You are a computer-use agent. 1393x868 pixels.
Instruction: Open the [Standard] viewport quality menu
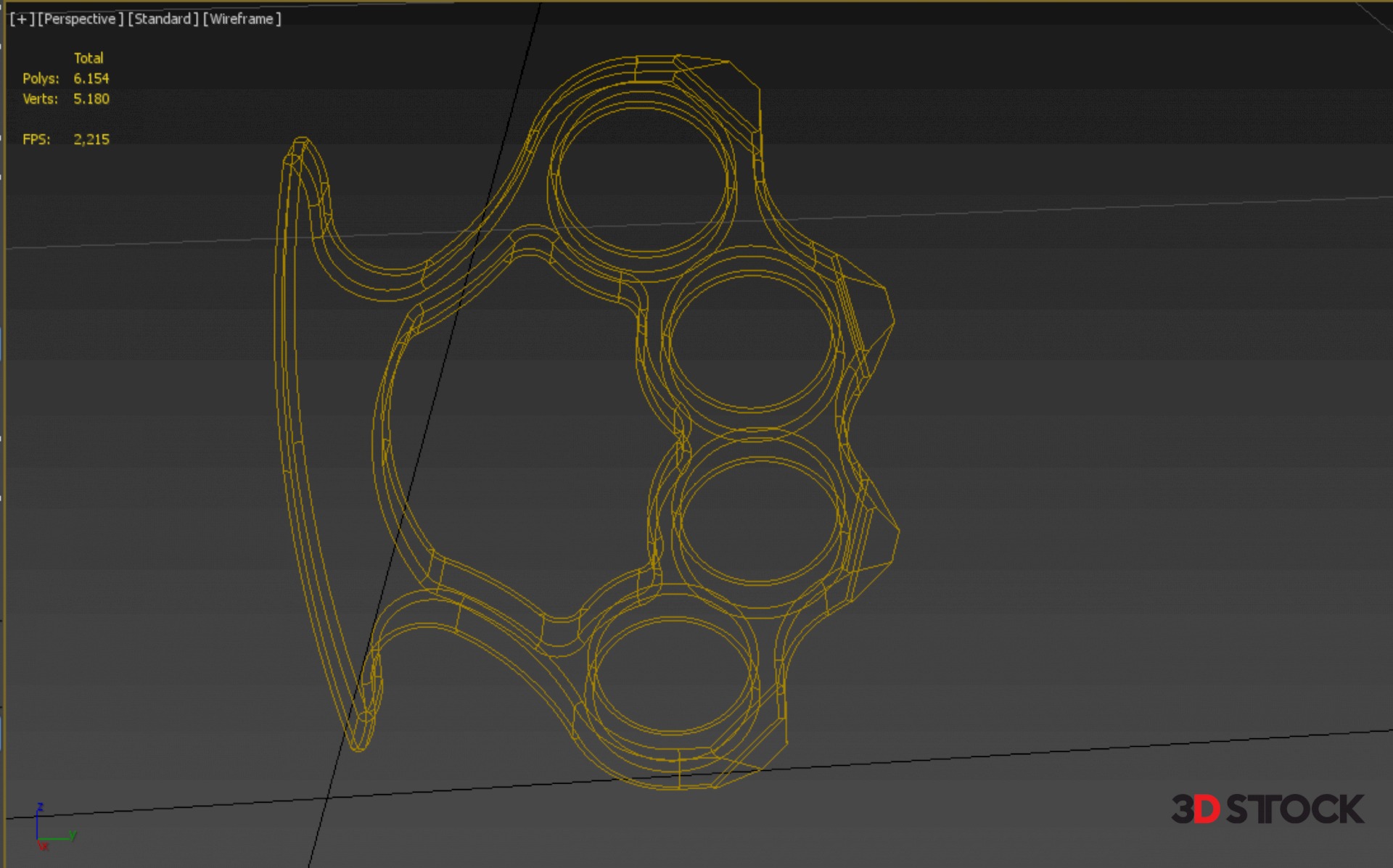tap(163, 19)
